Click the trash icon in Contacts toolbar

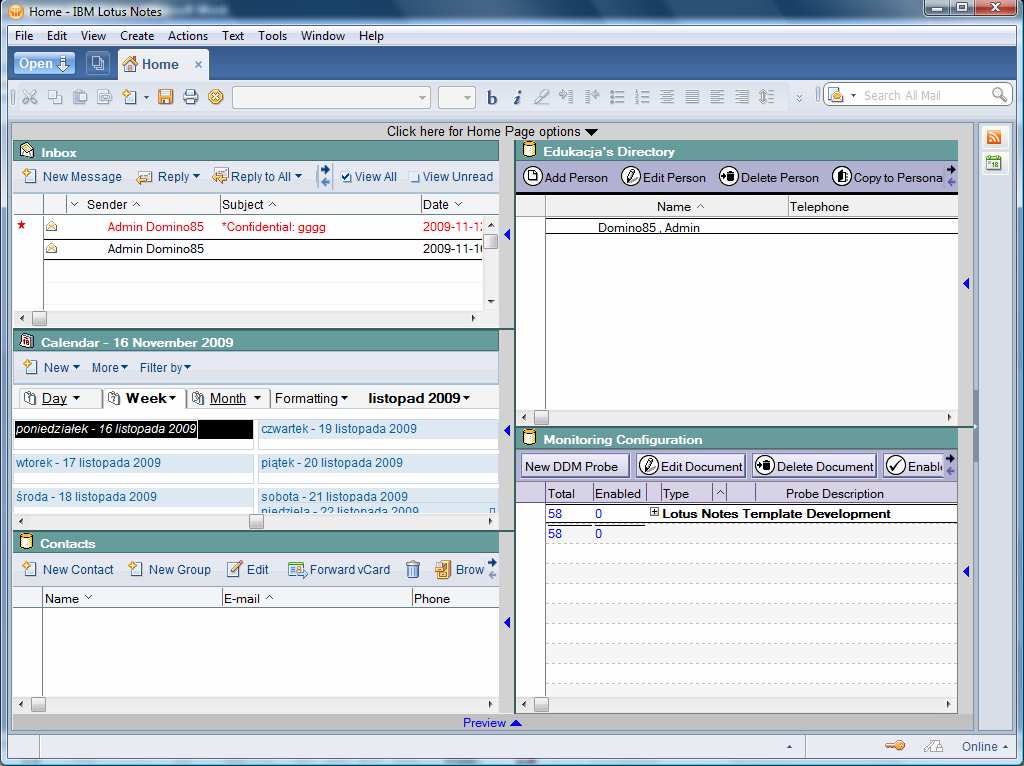pos(413,569)
